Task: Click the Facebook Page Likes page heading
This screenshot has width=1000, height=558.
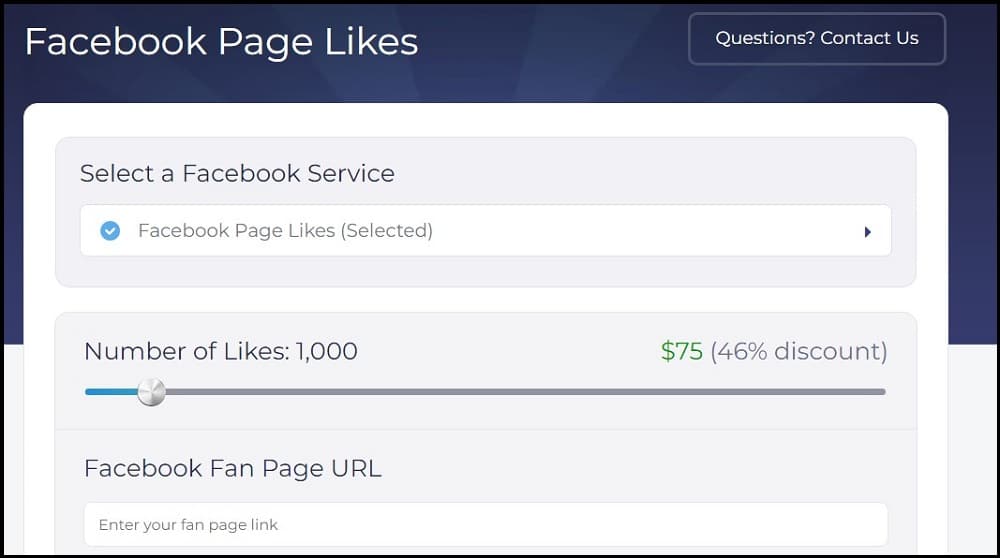Action: pyautogui.click(x=221, y=42)
